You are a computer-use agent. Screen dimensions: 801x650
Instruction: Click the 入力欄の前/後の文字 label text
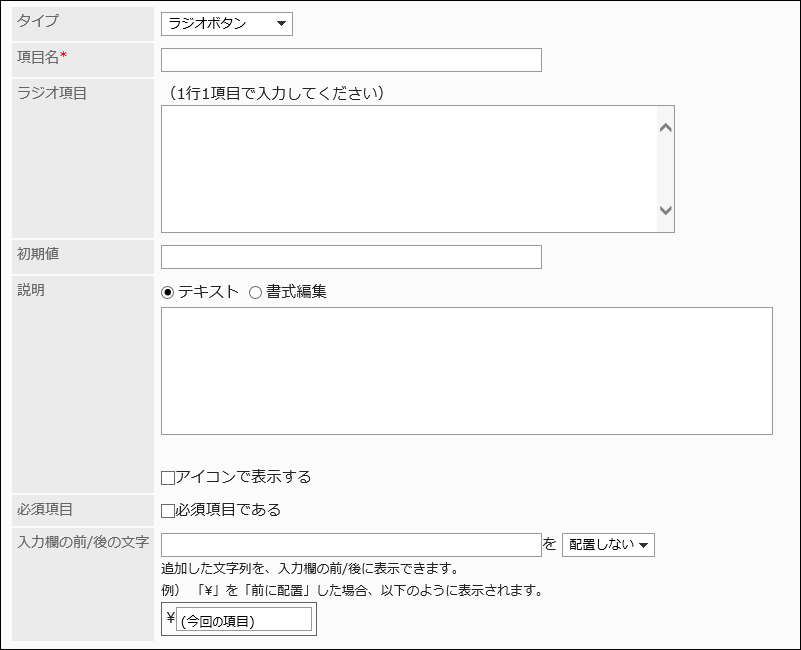(x=83, y=542)
